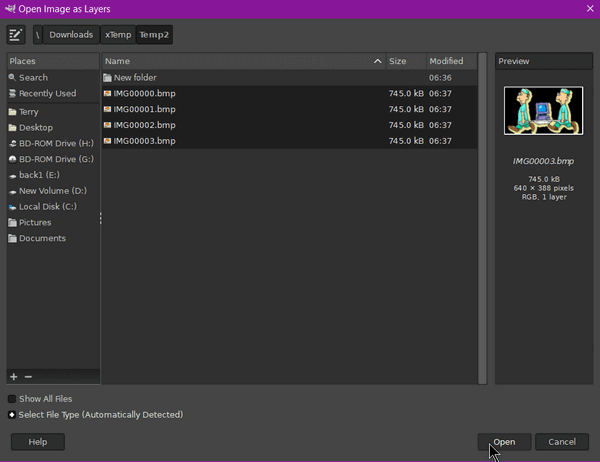Screen dimensions: 600x462
Task: Sort files by Name column header
Action: pos(244,61)
